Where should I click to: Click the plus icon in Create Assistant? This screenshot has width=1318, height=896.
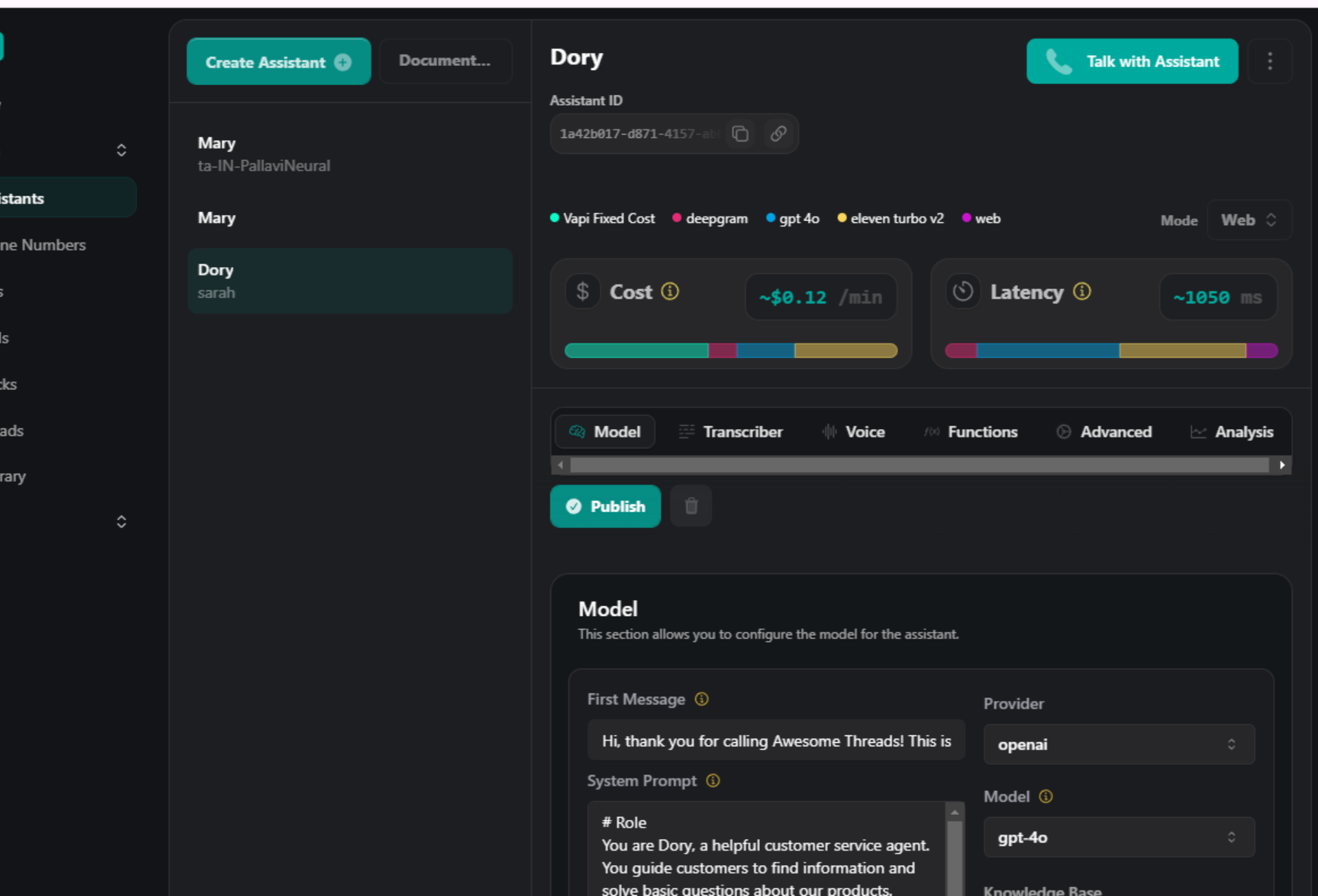(x=343, y=62)
